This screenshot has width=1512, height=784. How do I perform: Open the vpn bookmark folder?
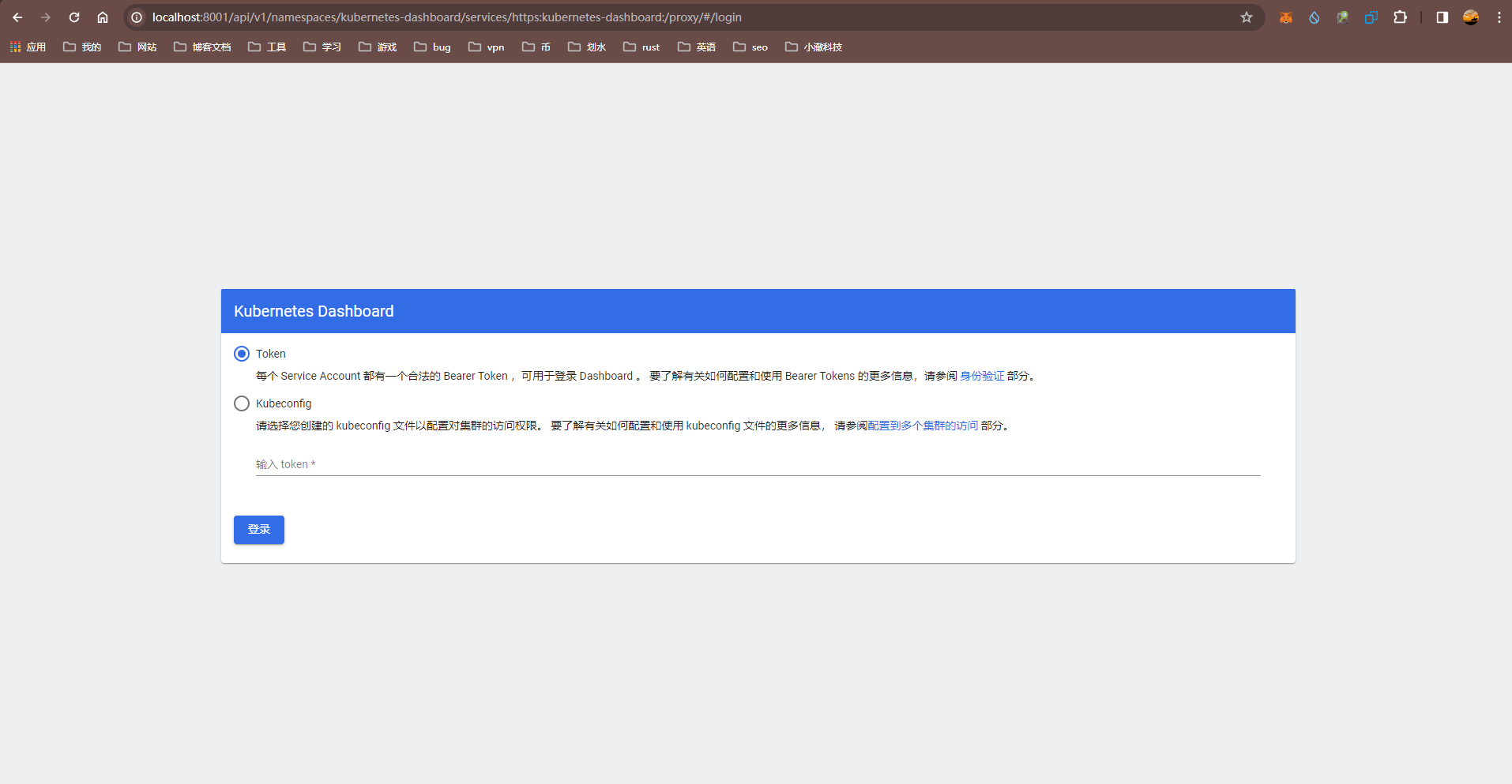click(487, 47)
